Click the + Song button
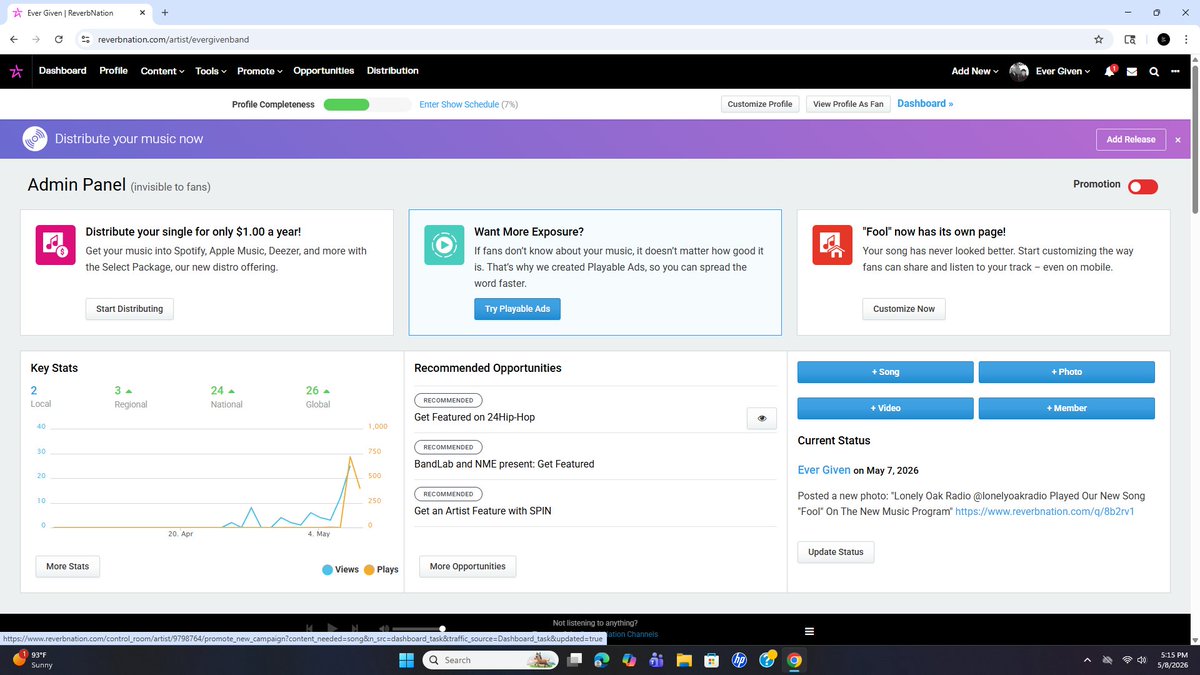Viewport: 1200px width, 675px height. 885,372
